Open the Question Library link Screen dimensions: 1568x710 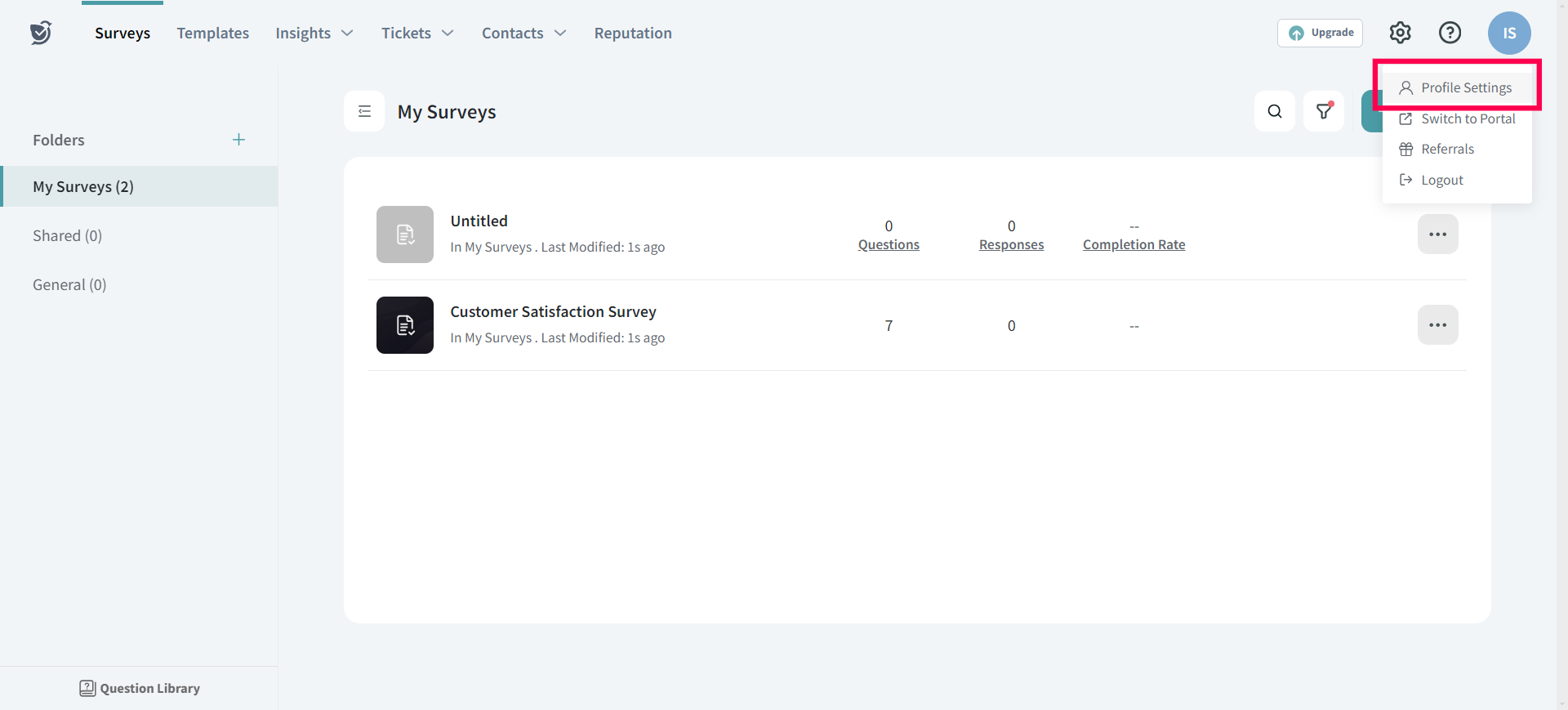140,689
